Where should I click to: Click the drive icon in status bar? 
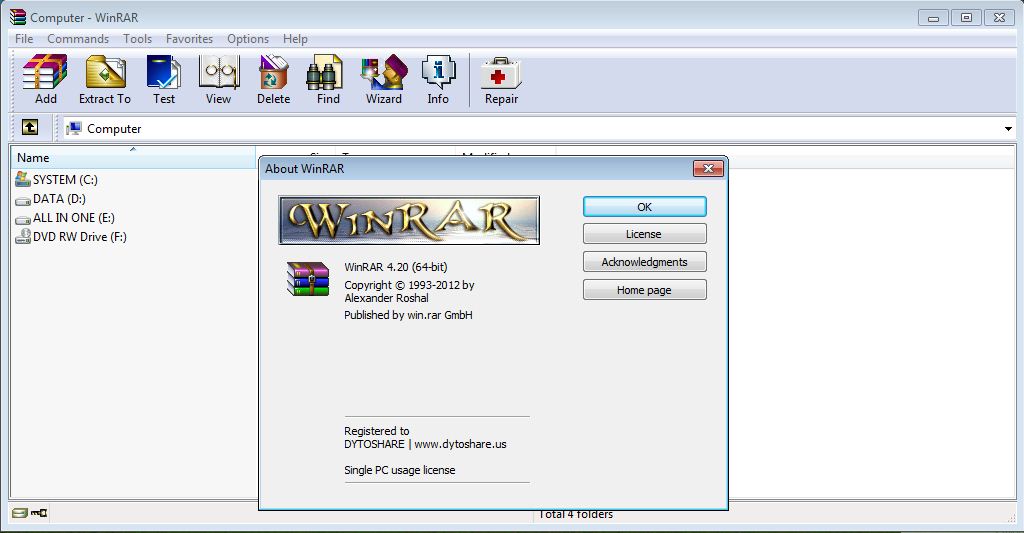[x=20, y=513]
